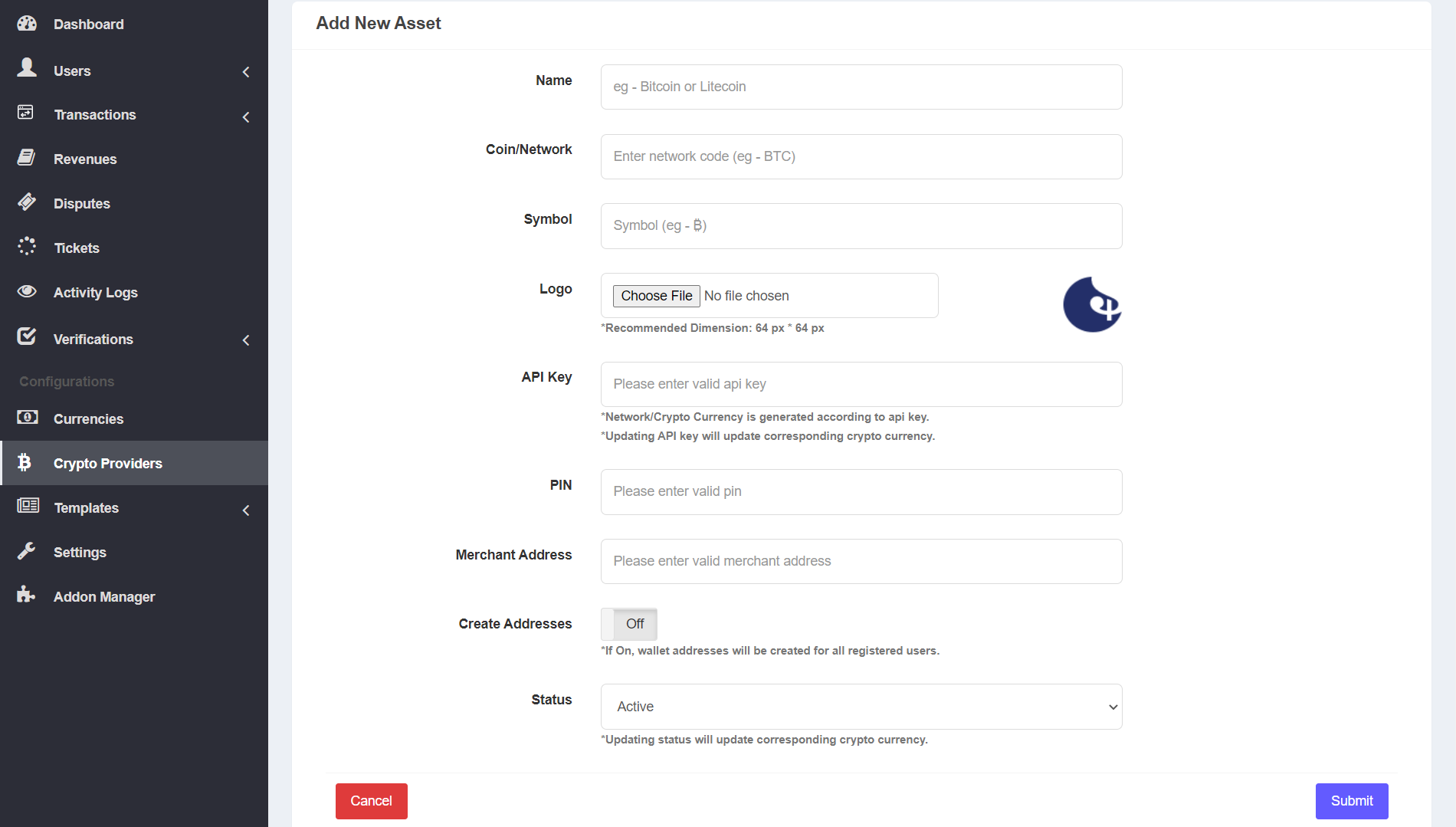1456x827 pixels.
Task: Expand the Transactions submenu chevron
Action: point(246,117)
